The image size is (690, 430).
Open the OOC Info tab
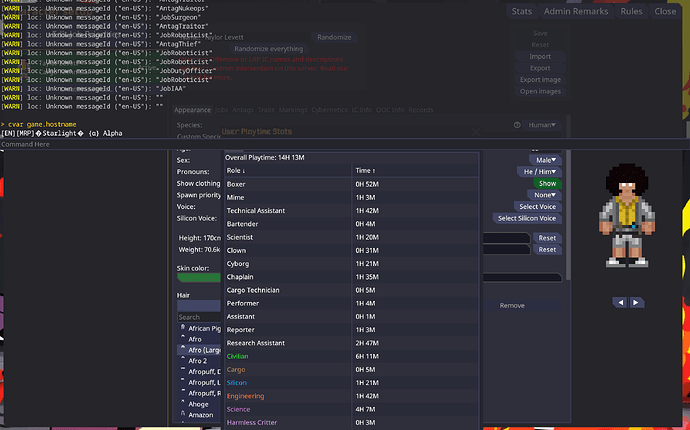click(x=390, y=110)
